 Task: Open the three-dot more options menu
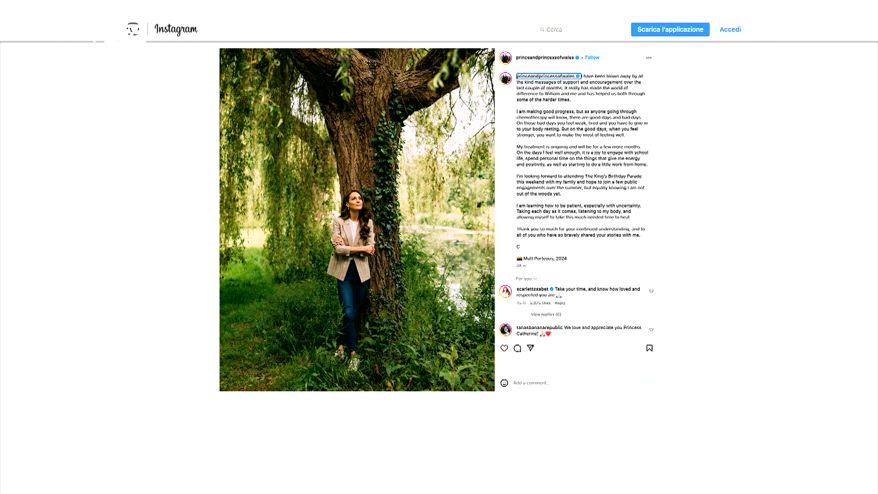tap(649, 58)
